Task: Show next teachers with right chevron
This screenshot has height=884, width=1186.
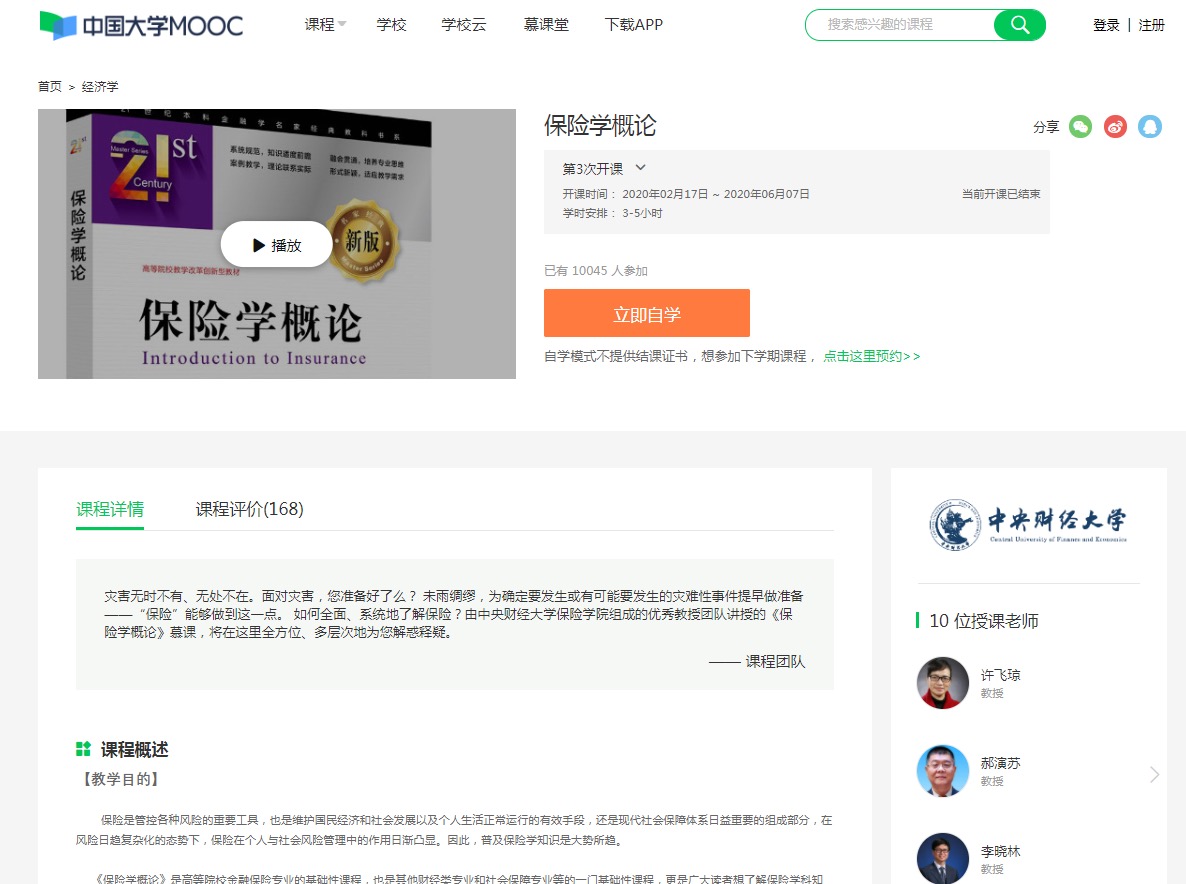Action: (1154, 774)
